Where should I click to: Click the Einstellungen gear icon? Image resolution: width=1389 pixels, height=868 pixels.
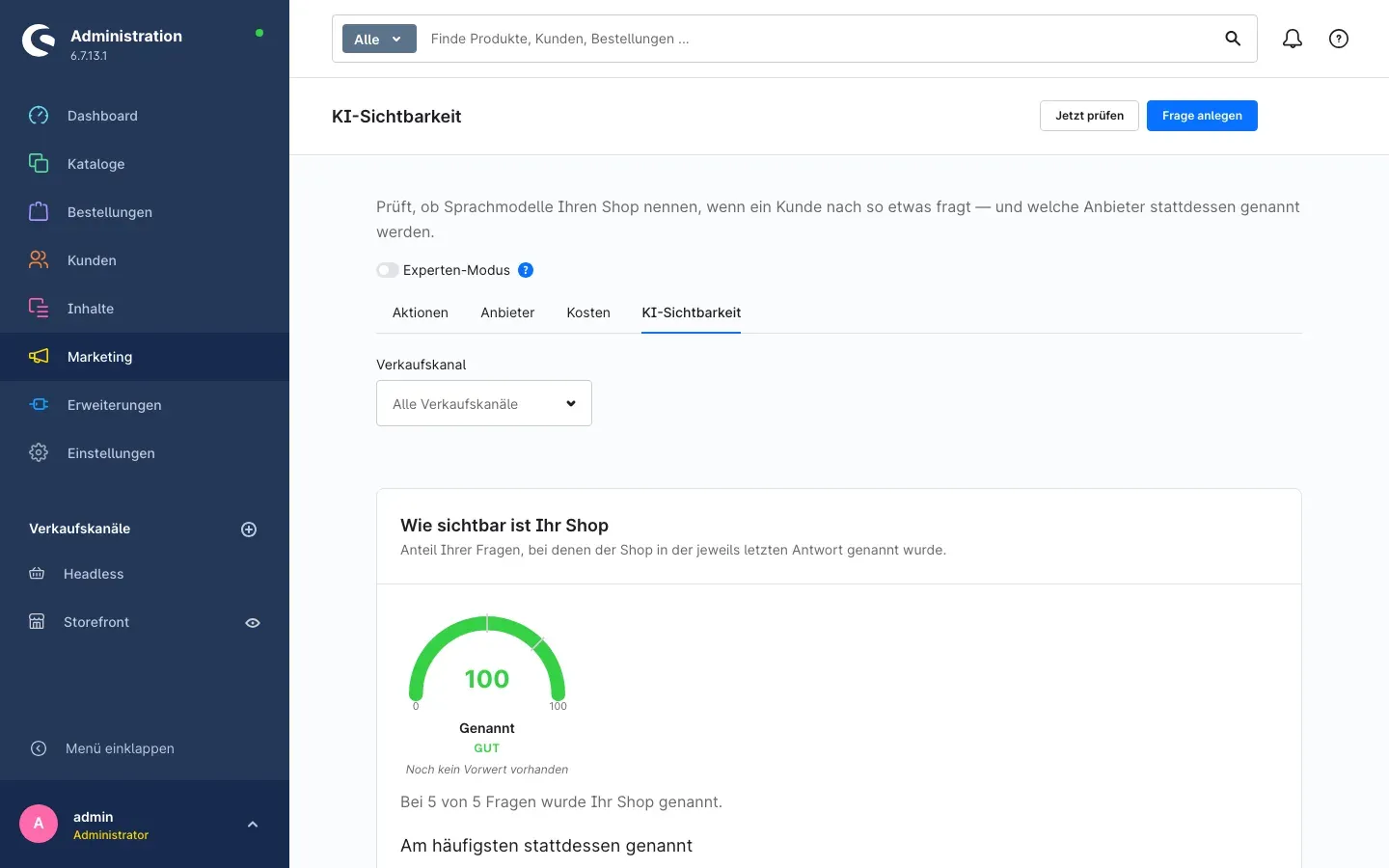pos(39,453)
